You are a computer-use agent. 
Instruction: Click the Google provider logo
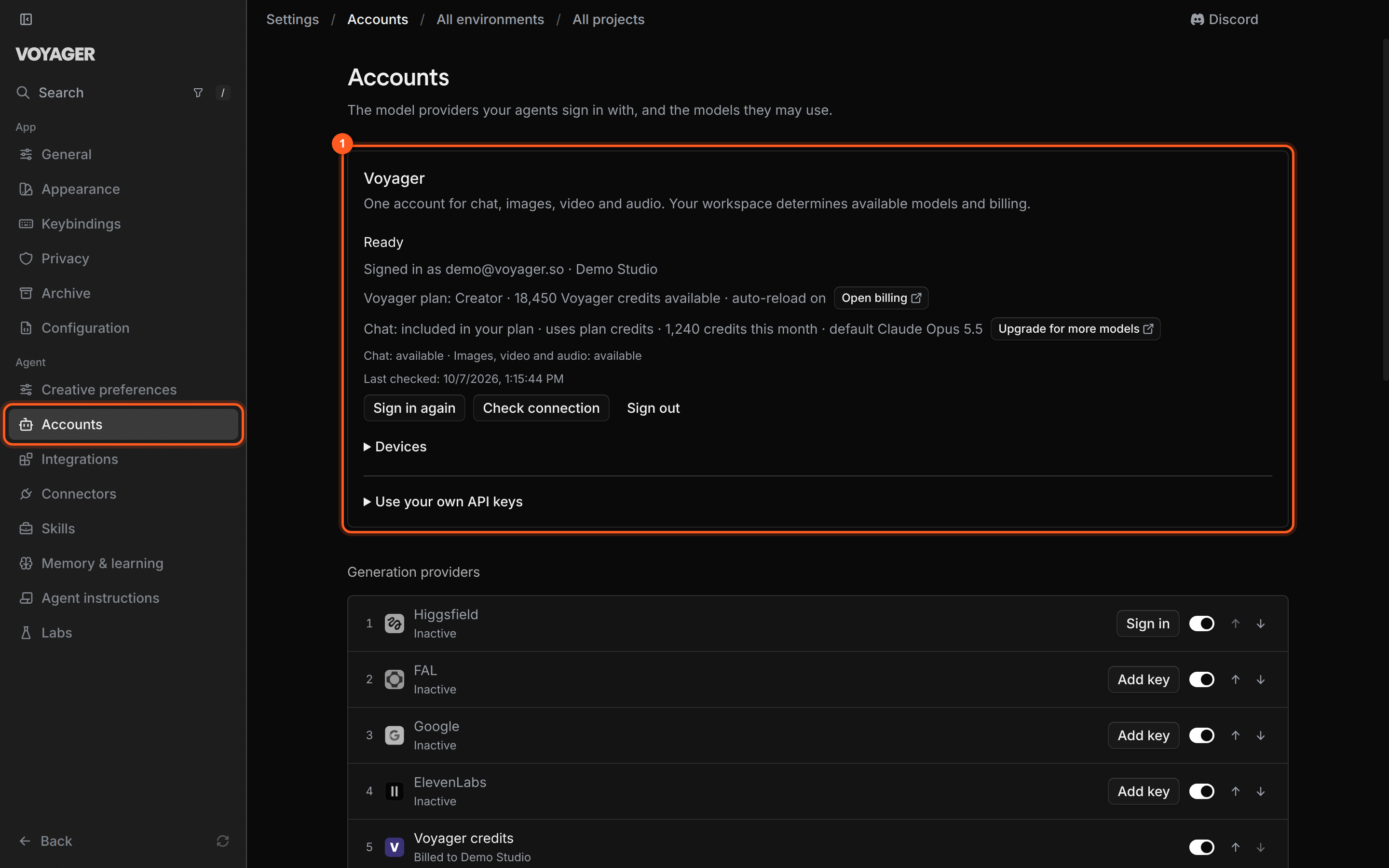point(395,735)
